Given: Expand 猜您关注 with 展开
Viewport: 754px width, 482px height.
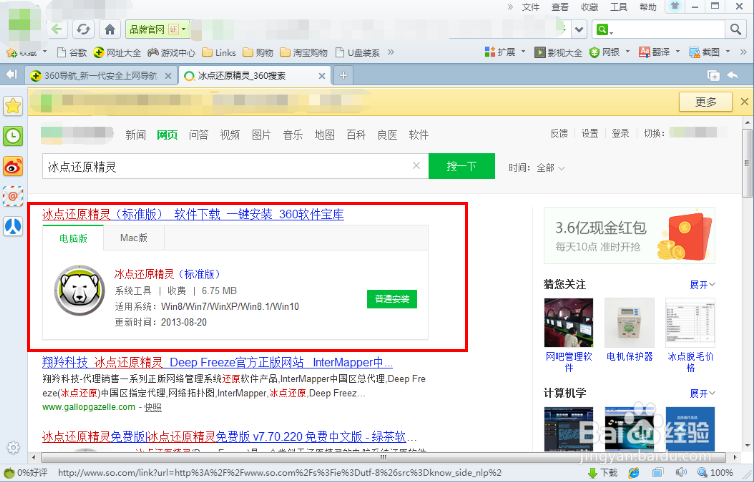Looking at the screenshot, I should [x=703, y=284].
